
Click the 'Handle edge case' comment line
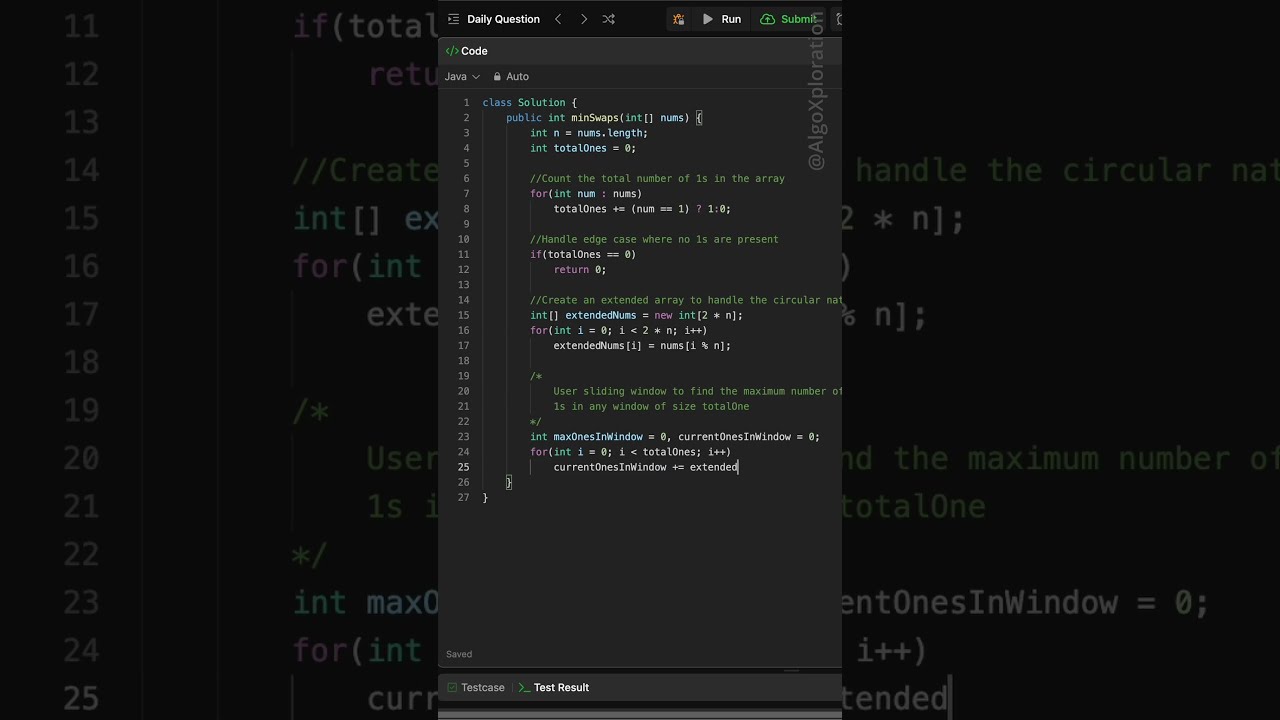pyautogui.click(x=654, y=239)
